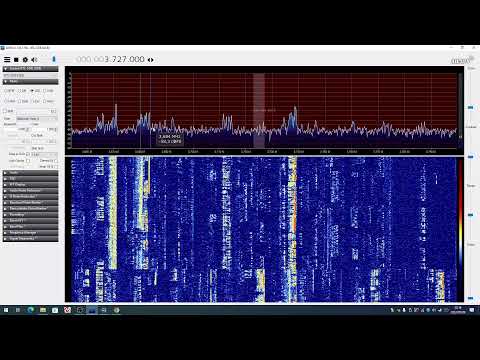Adjust the Offset slider handle
Viewport: 480px width, 360px height.
pyautogui.click(x=470, y=298)
